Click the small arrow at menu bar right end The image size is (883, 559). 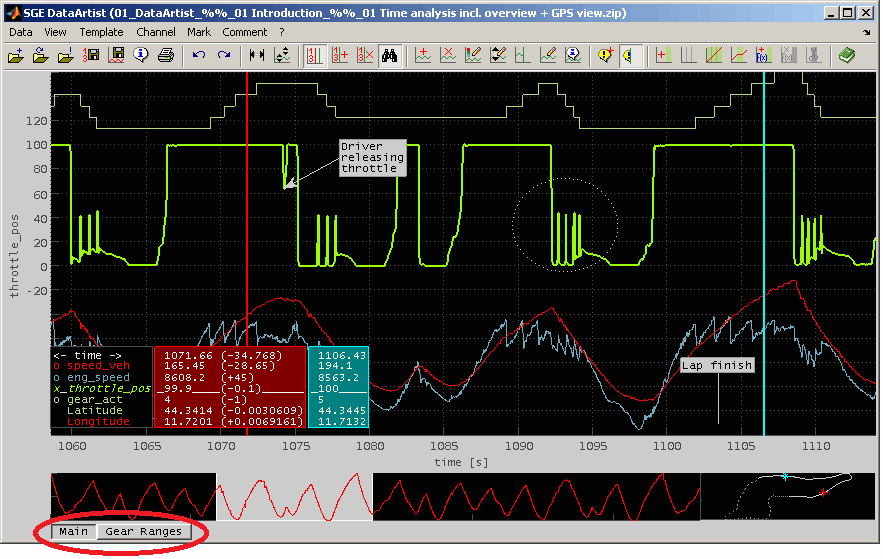pyautogui.click(x=866, y=33)
